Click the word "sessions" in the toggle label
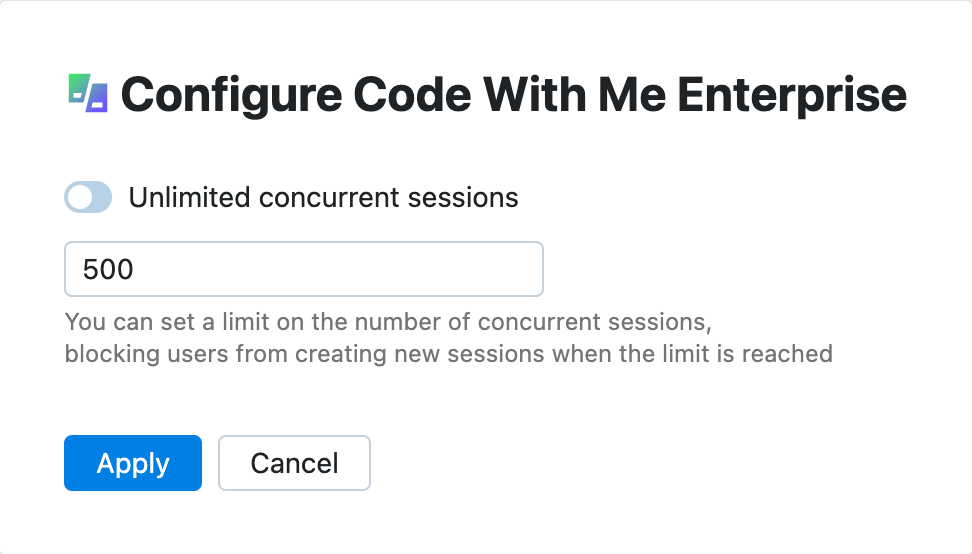 tap(469, 197)
